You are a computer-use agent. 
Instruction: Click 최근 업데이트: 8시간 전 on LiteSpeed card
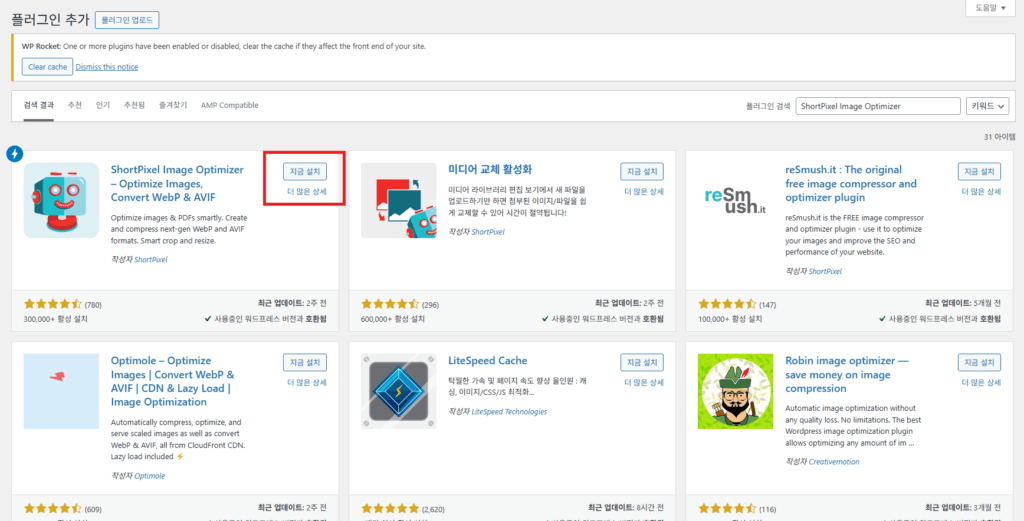626,509
